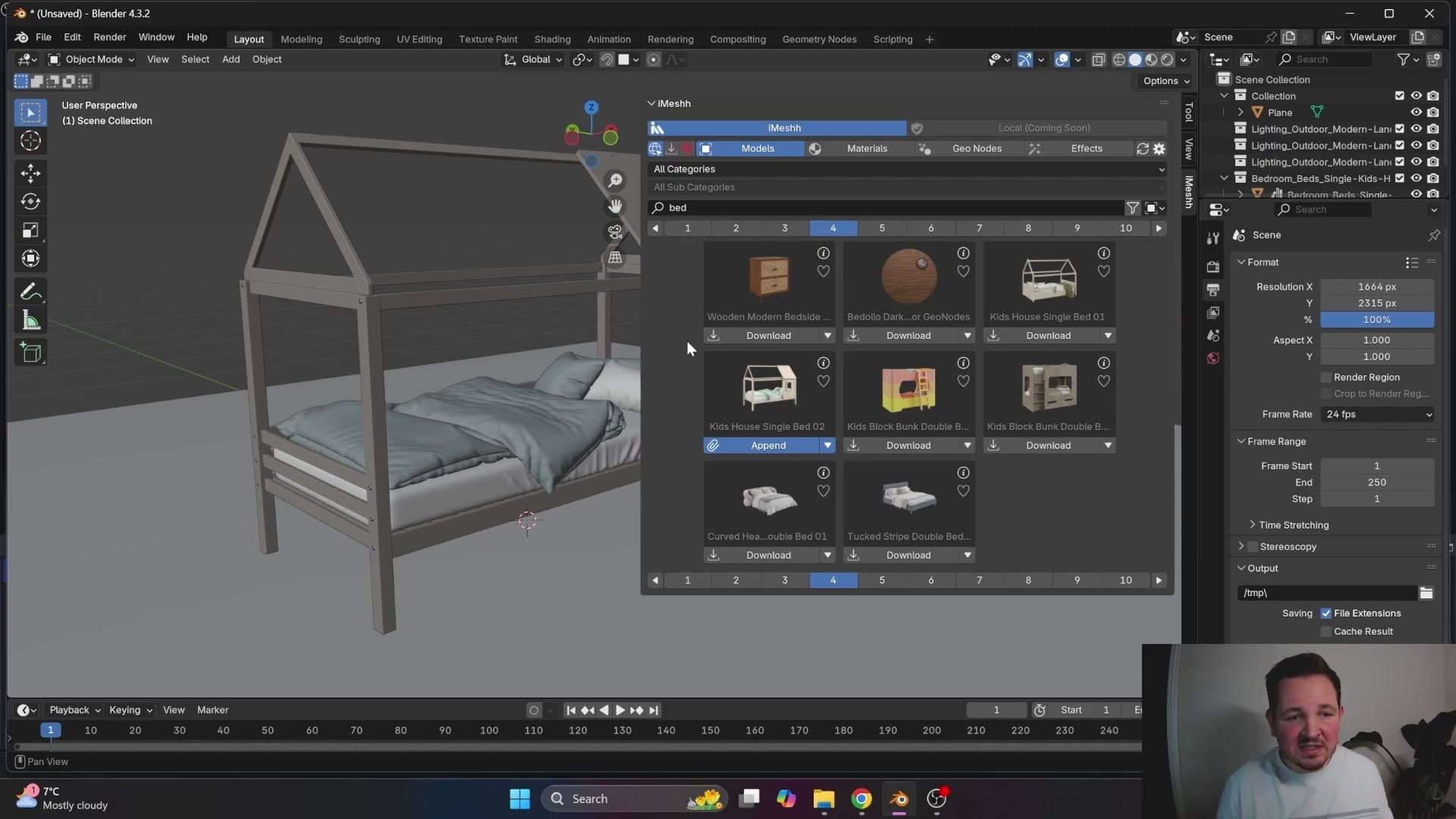Open Append options arrow for Kids House Single Bed 02

pos(827,446)
